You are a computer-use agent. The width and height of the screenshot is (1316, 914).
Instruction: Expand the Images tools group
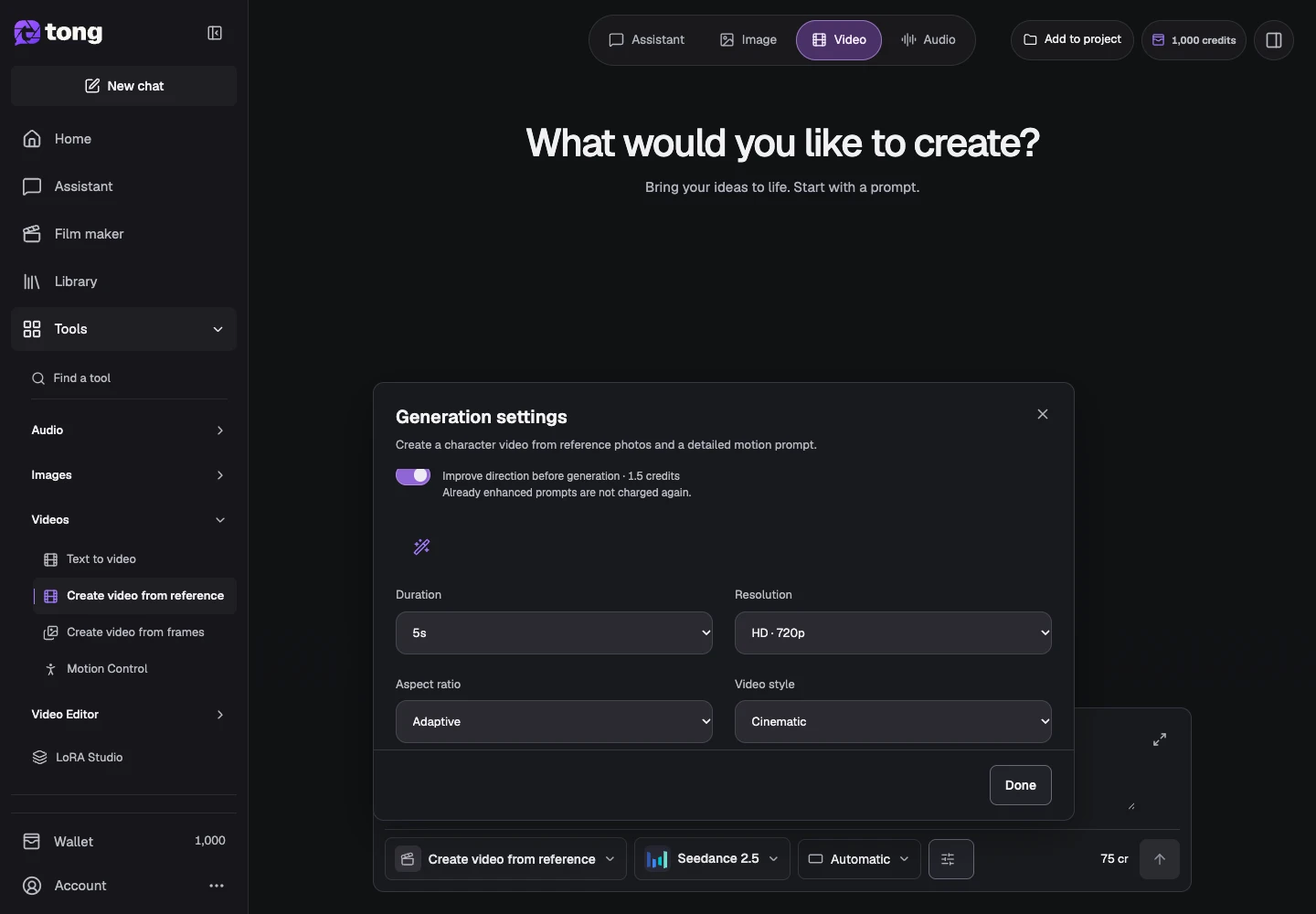(129, 475)
